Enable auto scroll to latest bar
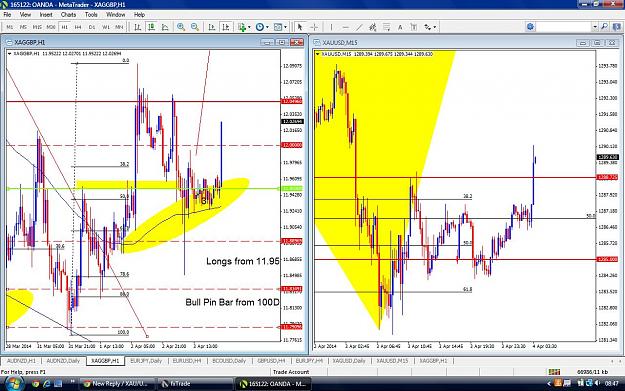The width and height of the screenshot is (625, 391). tap(212, 27)
